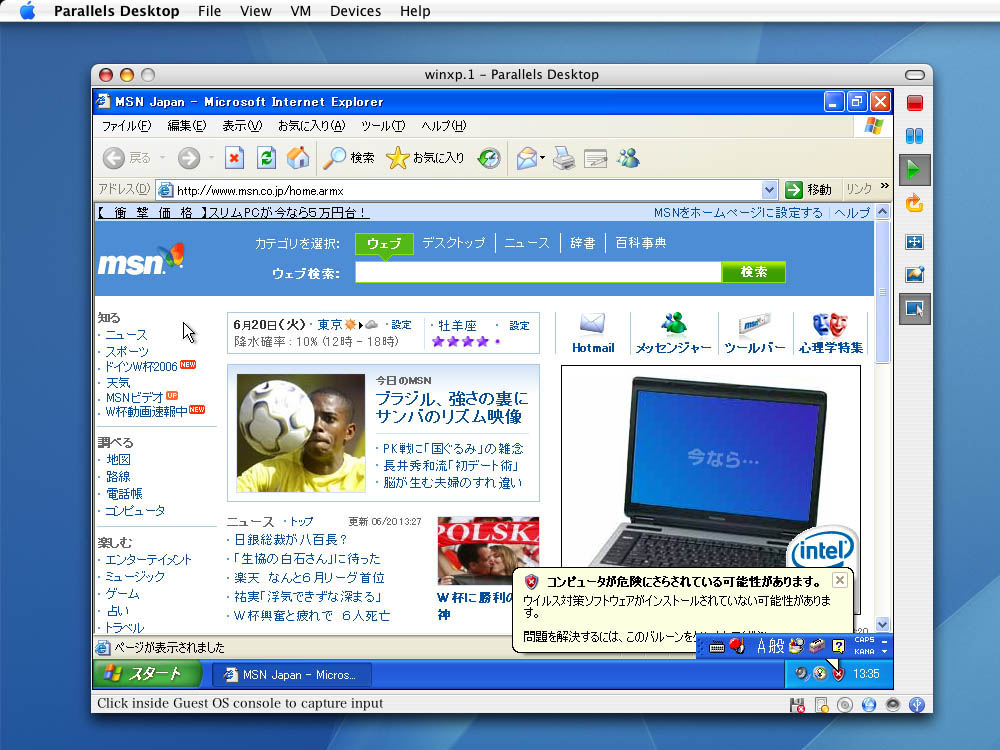Select the ニュース search category tab
The image size is (1000, 750).
pos(526,243)
